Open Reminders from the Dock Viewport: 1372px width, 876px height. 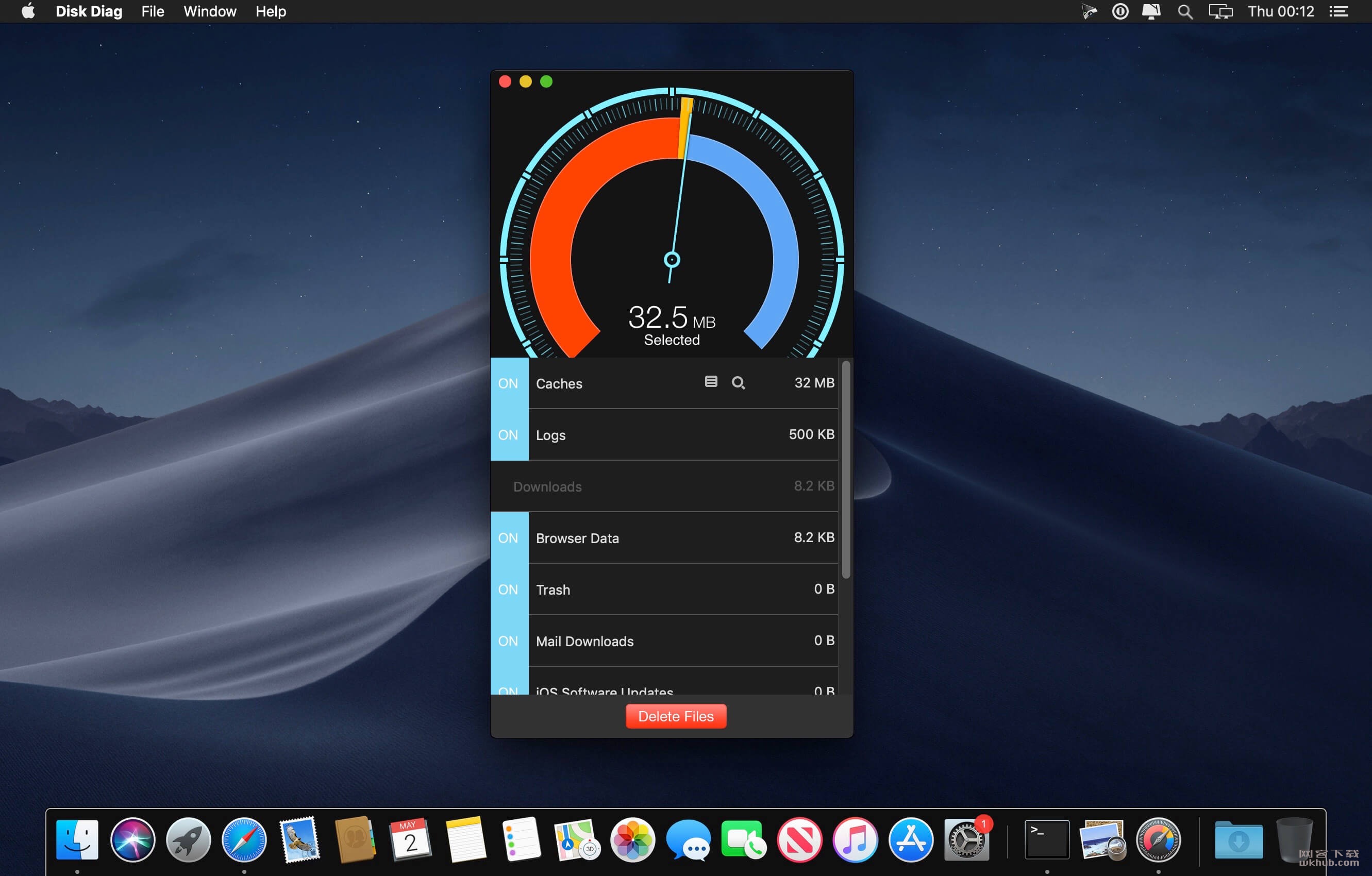522,839
